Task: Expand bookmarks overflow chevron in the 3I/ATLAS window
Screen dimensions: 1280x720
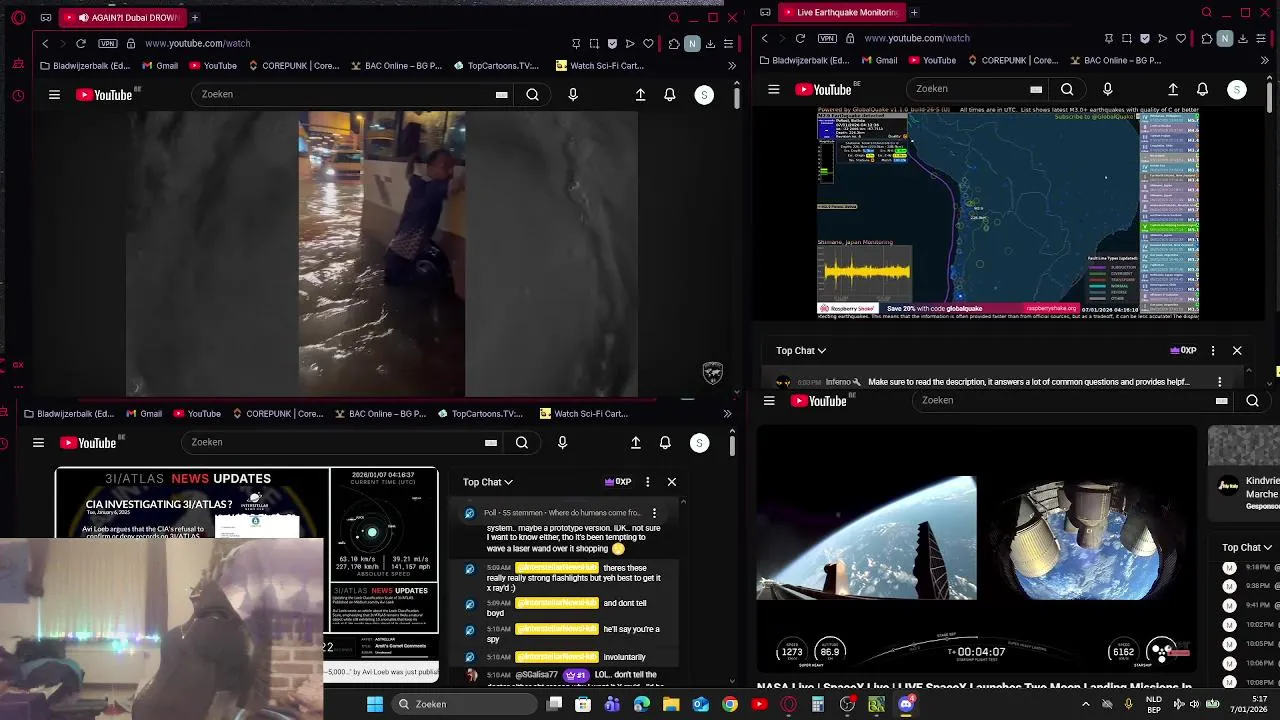Action: (727, 414)
